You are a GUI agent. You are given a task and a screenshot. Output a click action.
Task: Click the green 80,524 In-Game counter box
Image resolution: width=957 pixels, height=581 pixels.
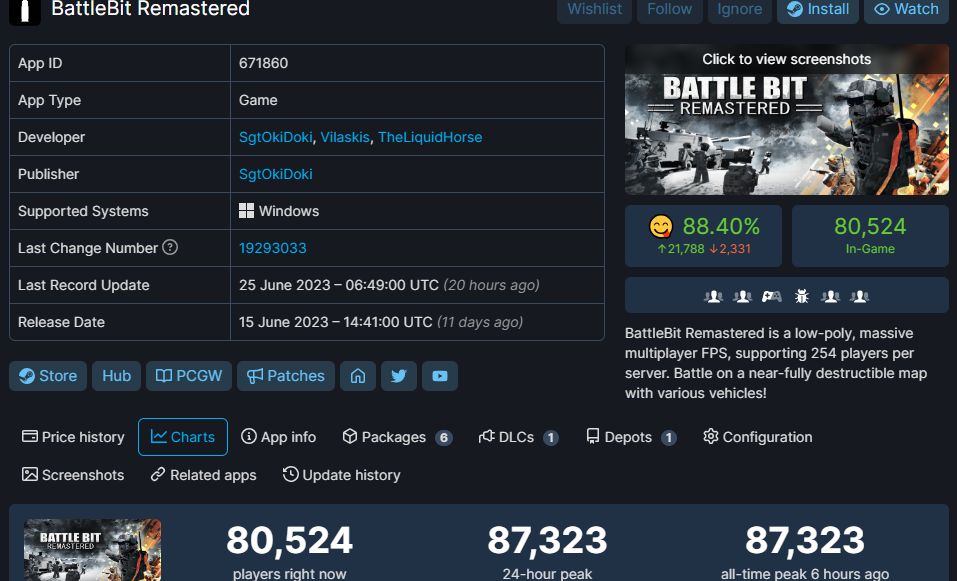(x=870, y=236)
